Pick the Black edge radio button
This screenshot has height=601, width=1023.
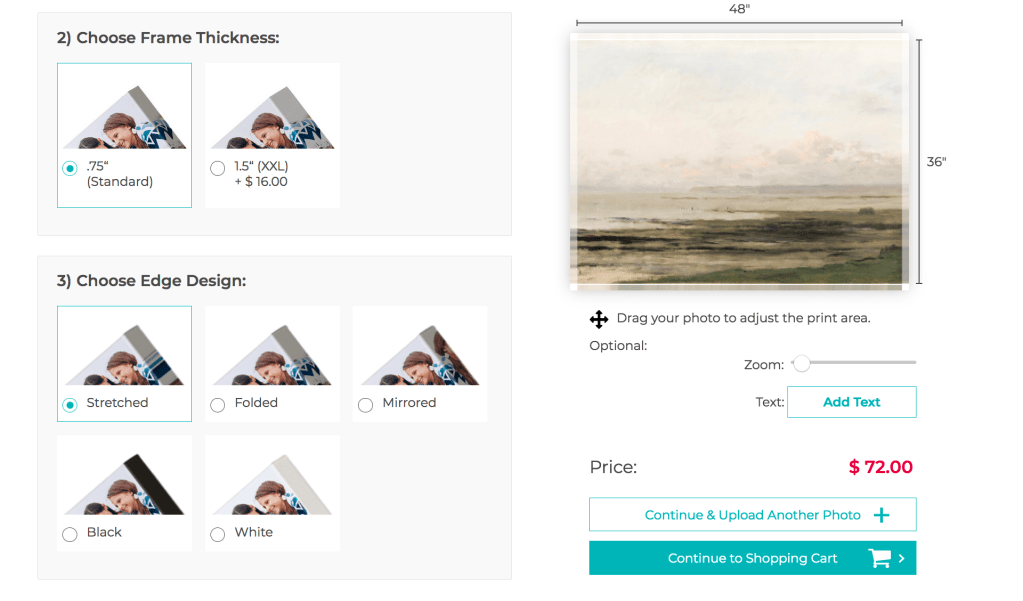click(x=70, y=534)
